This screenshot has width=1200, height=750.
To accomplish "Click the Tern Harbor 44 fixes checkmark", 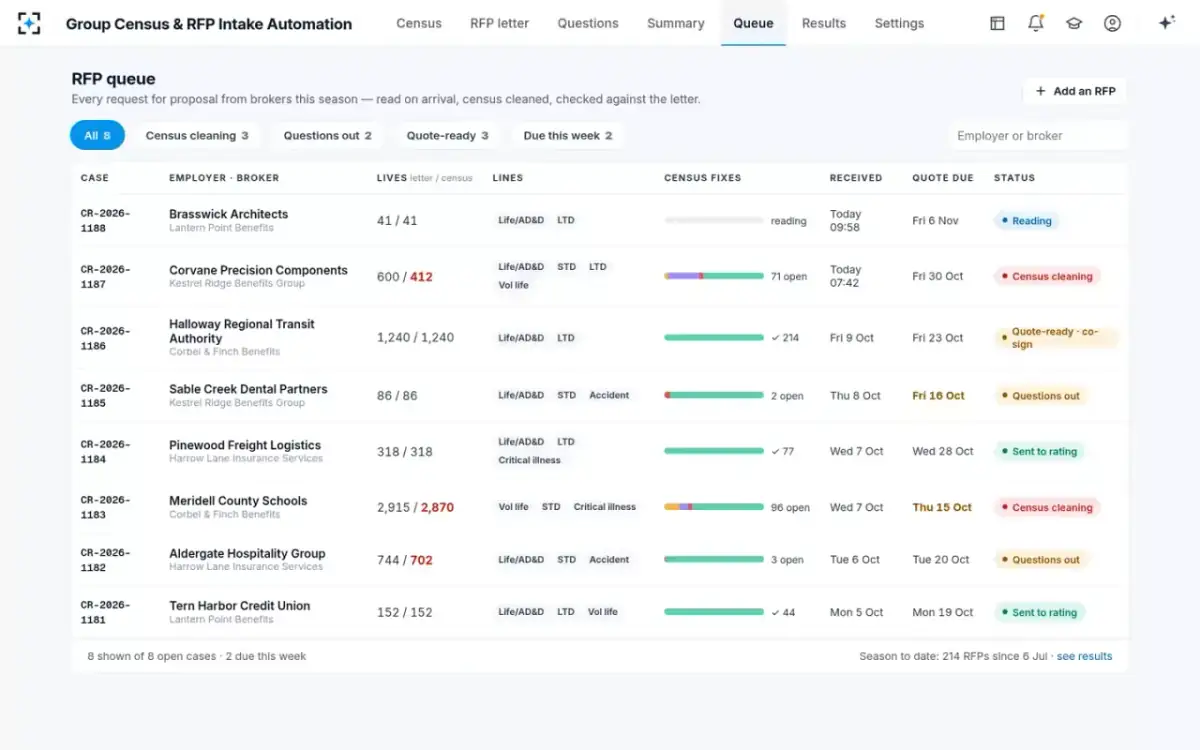I will pyautogui.click(x=783, y=612).
